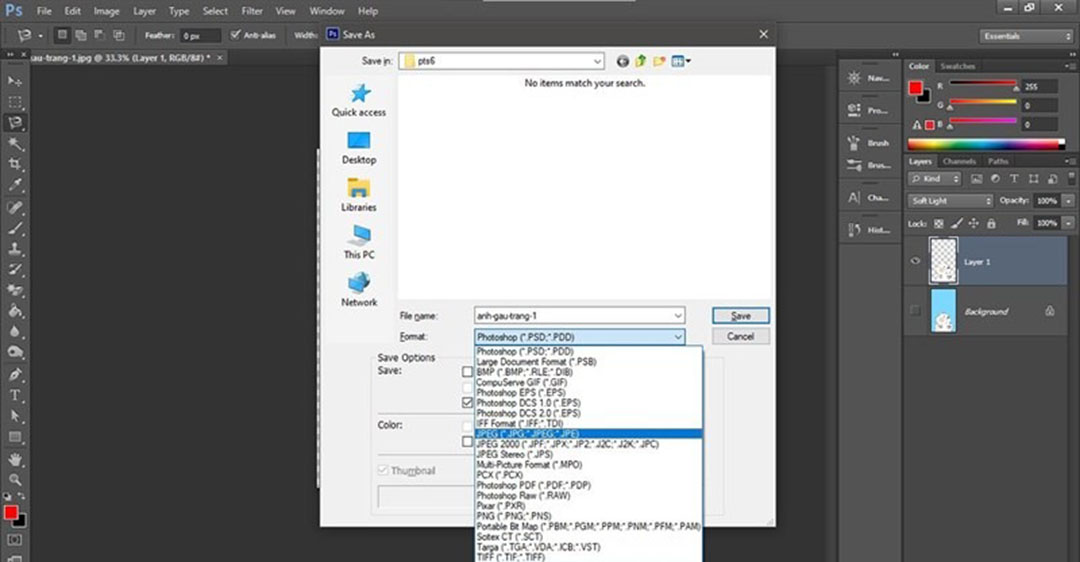The height and width of the screenshot is (562, 1080).
Task: Go to This PC location
Action: tap(359, 242)
